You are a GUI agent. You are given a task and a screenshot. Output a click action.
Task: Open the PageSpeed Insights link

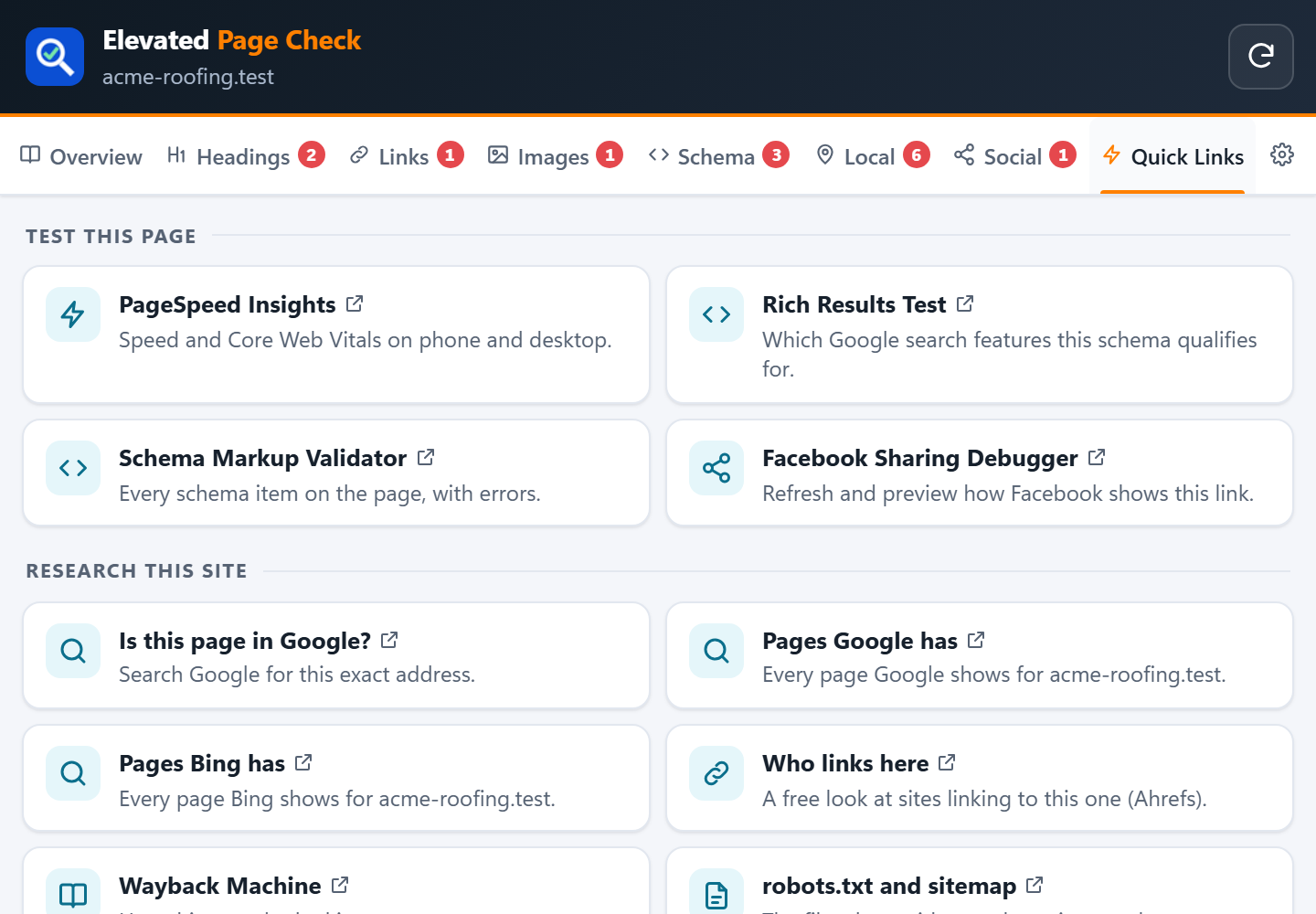tap(336, 335)
